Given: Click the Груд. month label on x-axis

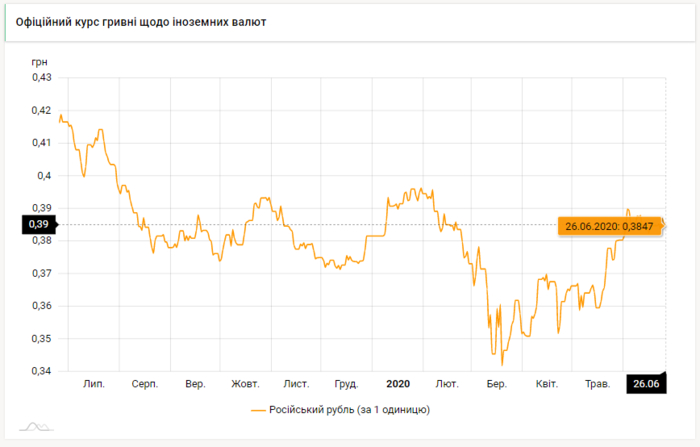Looking at the screenshot, I should pyautogui.click(x=346, y=384).
